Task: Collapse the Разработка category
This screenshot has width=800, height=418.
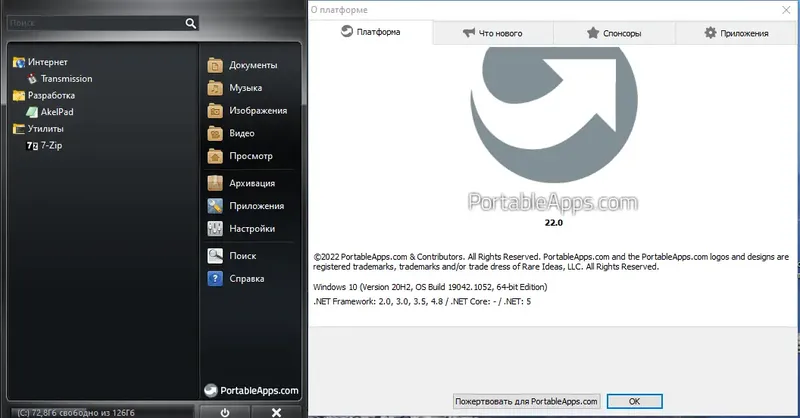Action: coord(51,95)
